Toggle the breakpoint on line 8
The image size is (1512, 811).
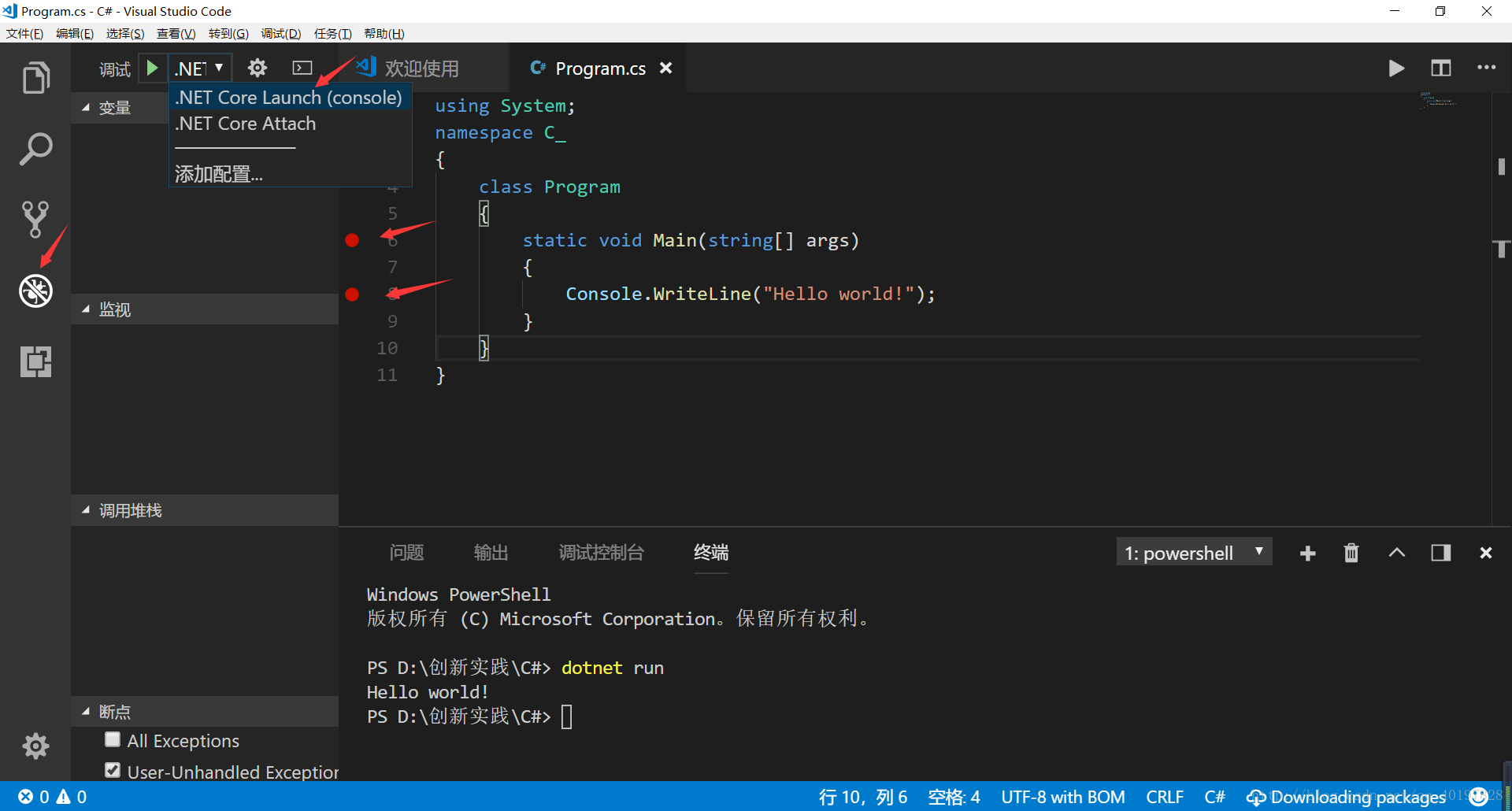pos(352,294)
